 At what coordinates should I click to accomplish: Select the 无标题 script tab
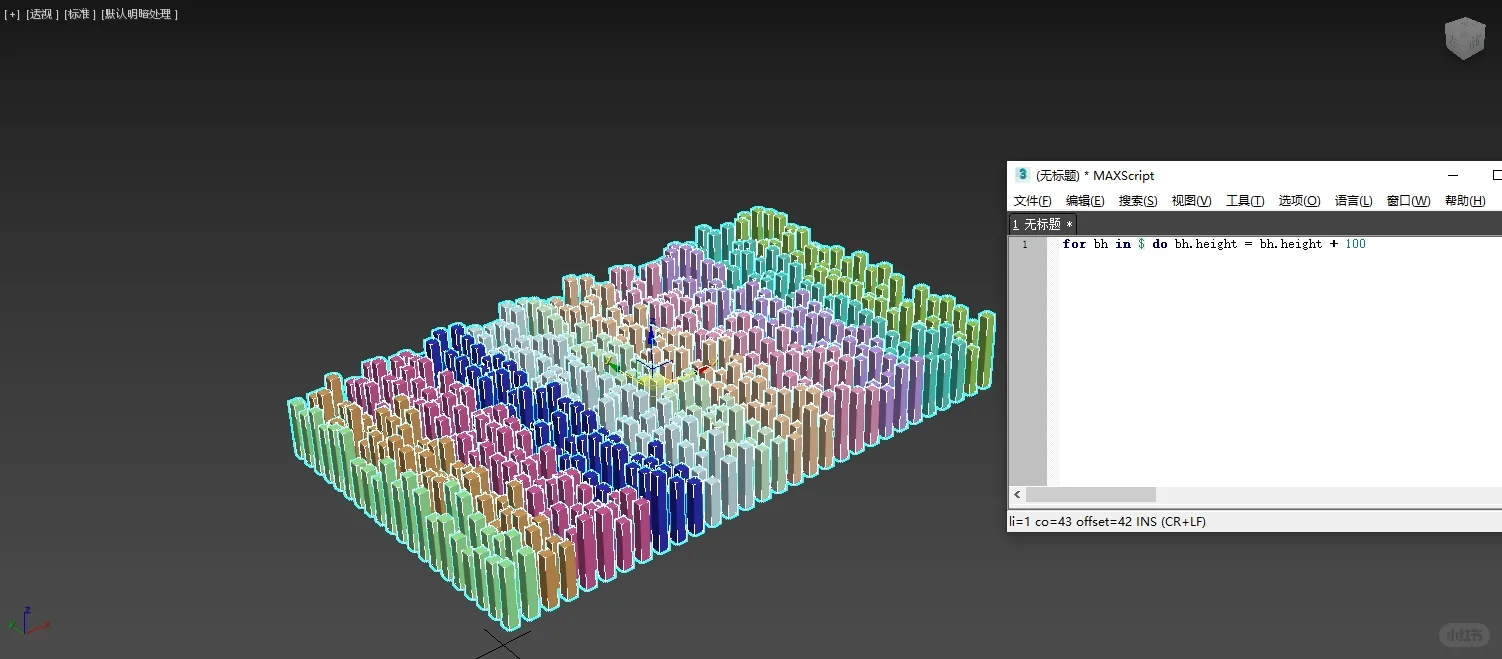click(x=1041, y=224)
